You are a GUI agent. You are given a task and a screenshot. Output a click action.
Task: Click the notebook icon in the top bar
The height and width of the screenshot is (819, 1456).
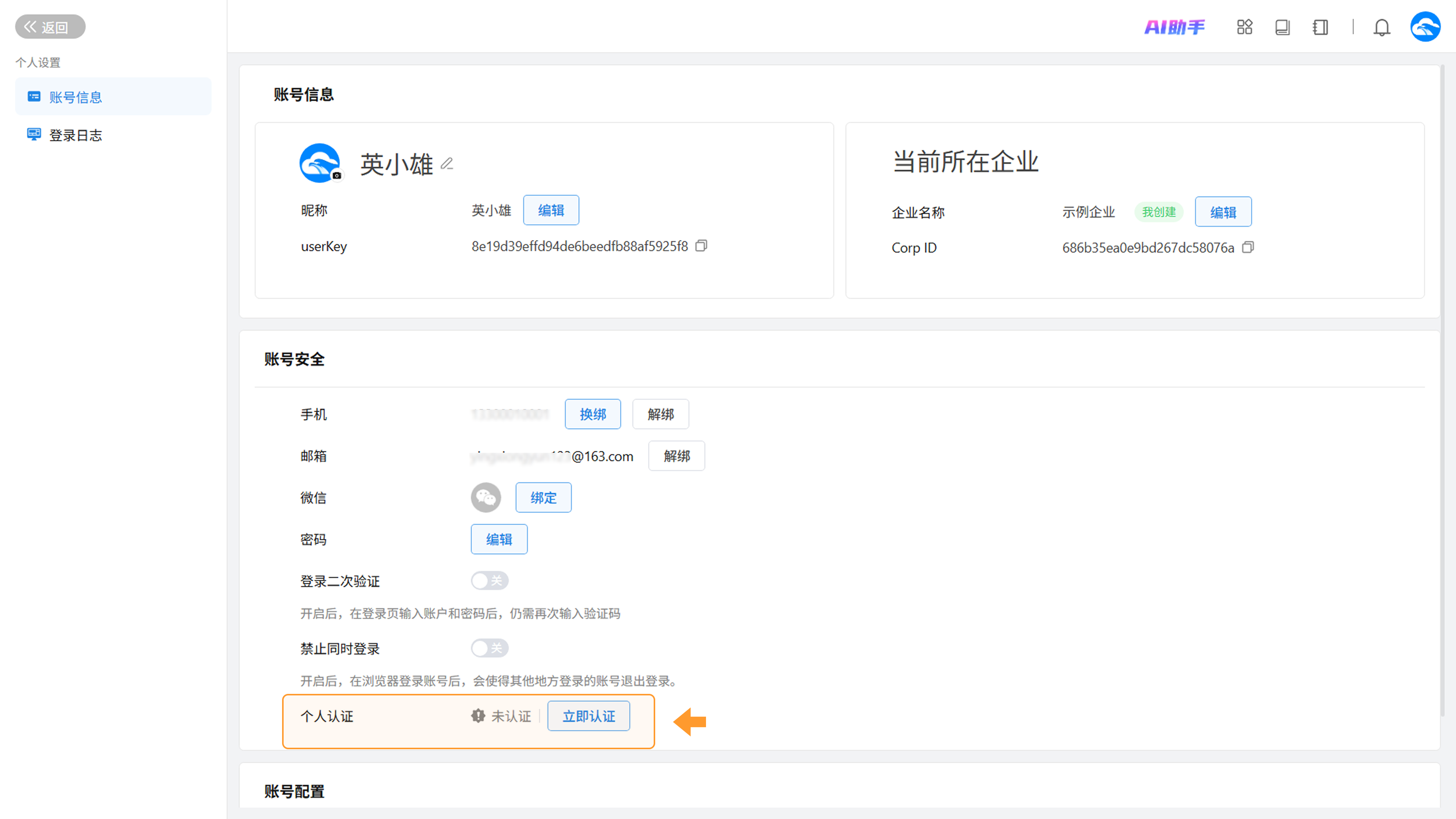coord(1320,27)
